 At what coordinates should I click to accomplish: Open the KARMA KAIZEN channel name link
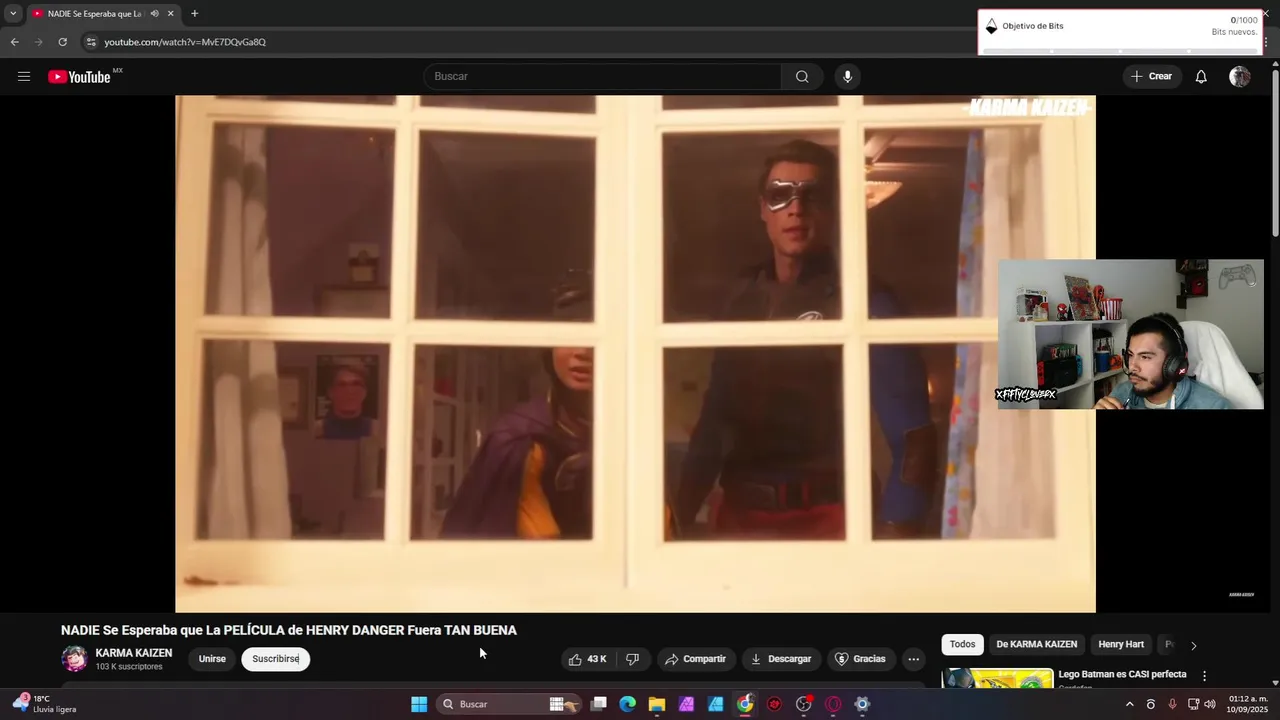pos(134,653)
